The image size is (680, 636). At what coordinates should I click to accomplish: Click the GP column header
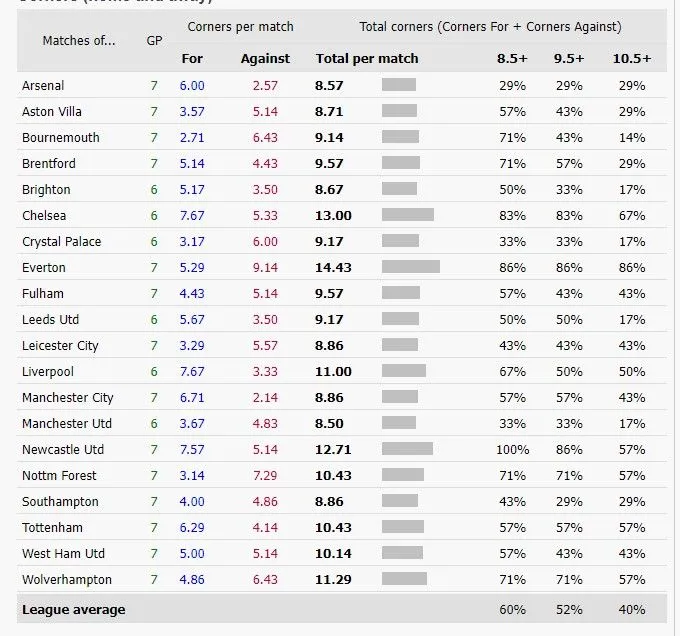tap(154, 41)
